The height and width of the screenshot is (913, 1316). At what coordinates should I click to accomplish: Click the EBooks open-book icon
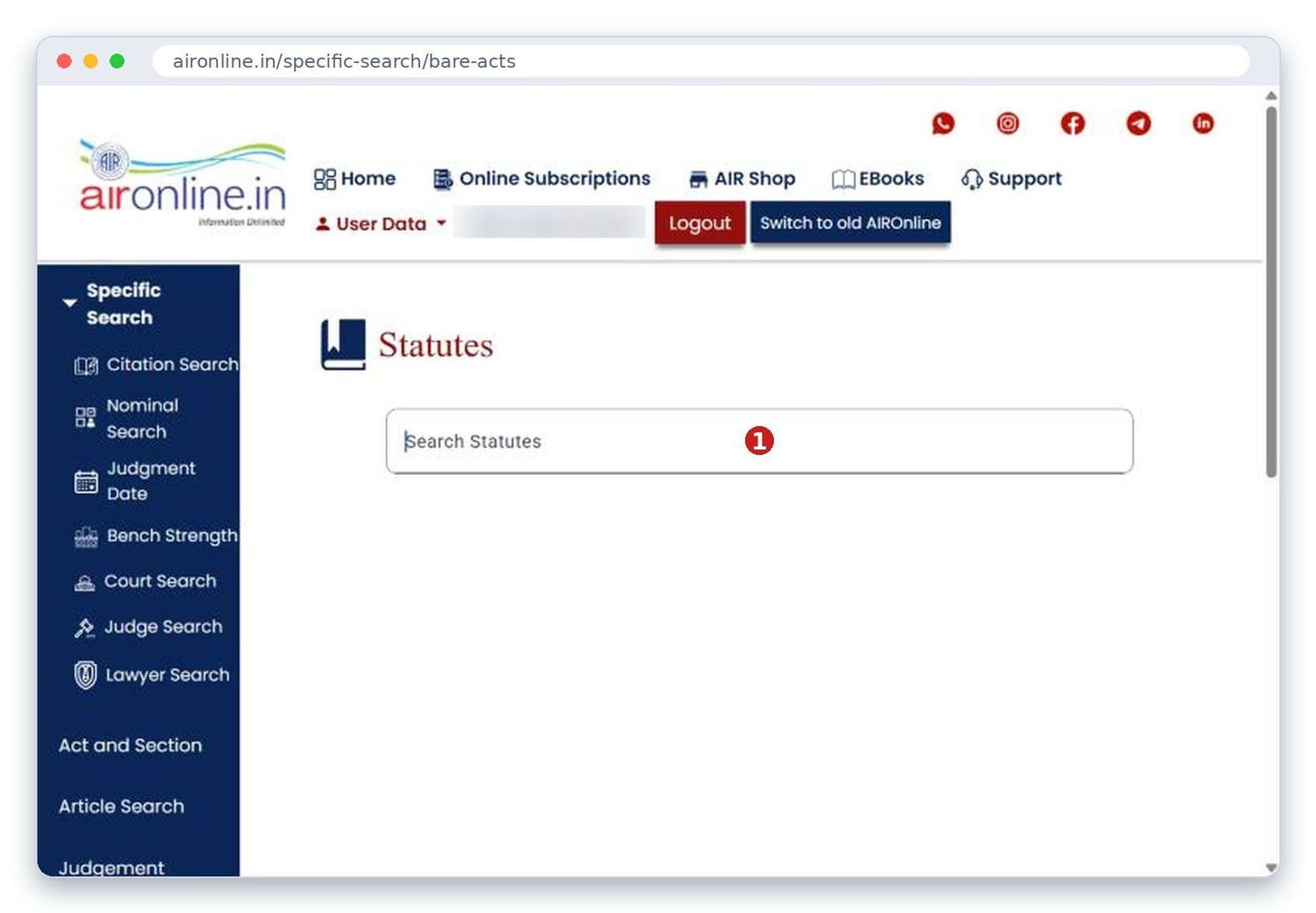point(843,180)
